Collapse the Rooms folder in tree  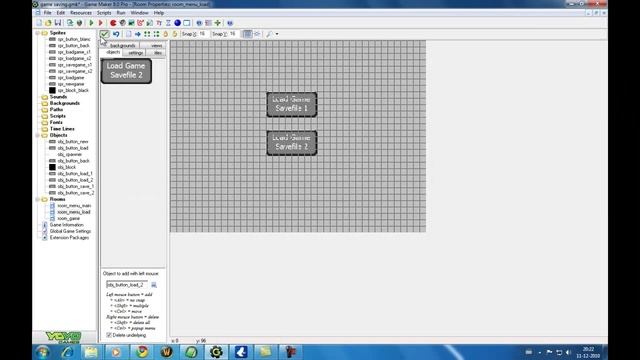point(38,199)
